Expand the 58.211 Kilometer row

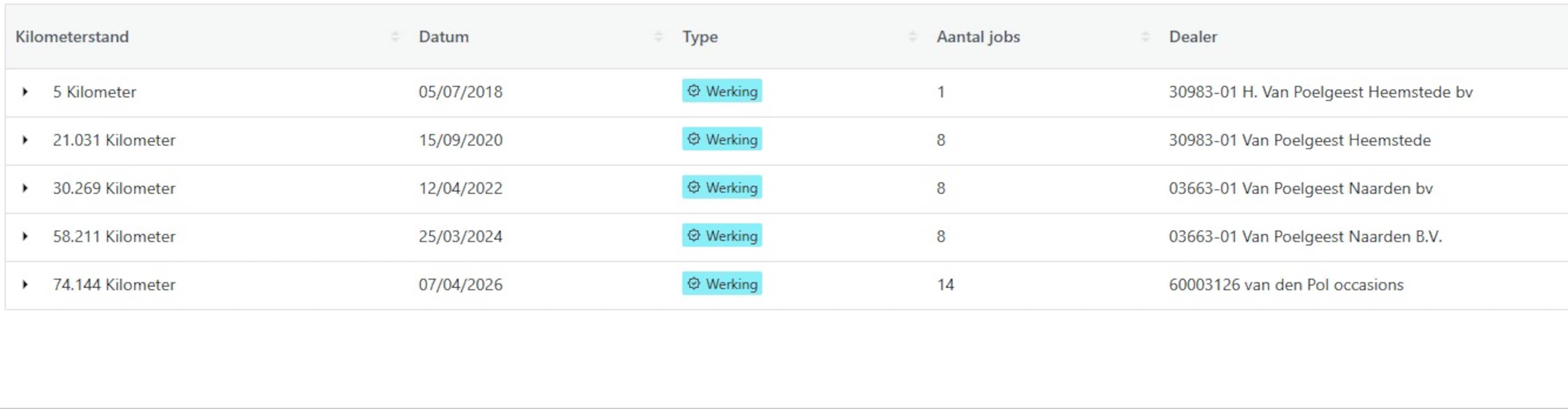pos(25,236)
